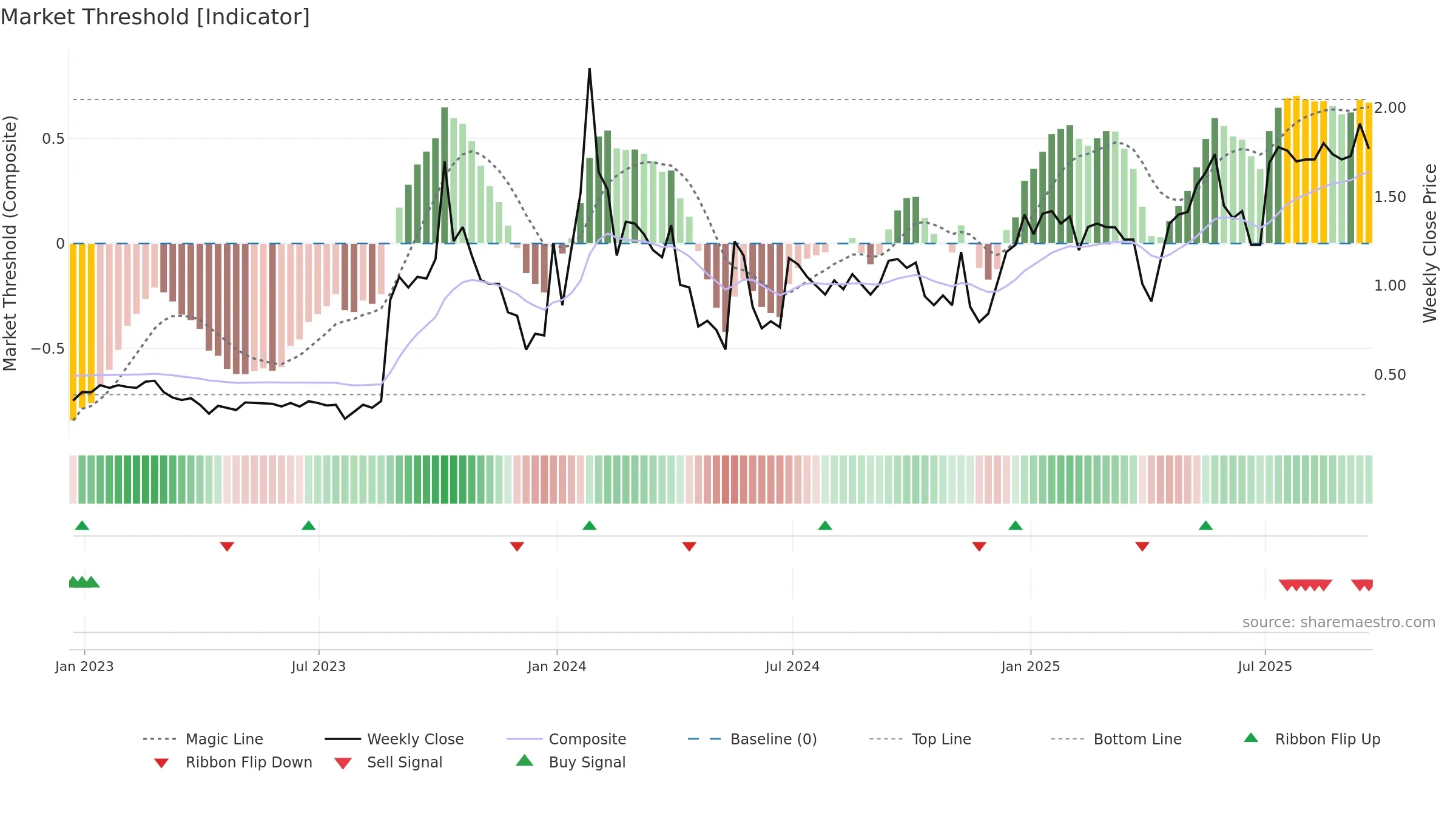Click the ribbon flip up marker just before Jul 2023
The width and height of the screenshot is (1456, 819).
(x=308, y=525)
